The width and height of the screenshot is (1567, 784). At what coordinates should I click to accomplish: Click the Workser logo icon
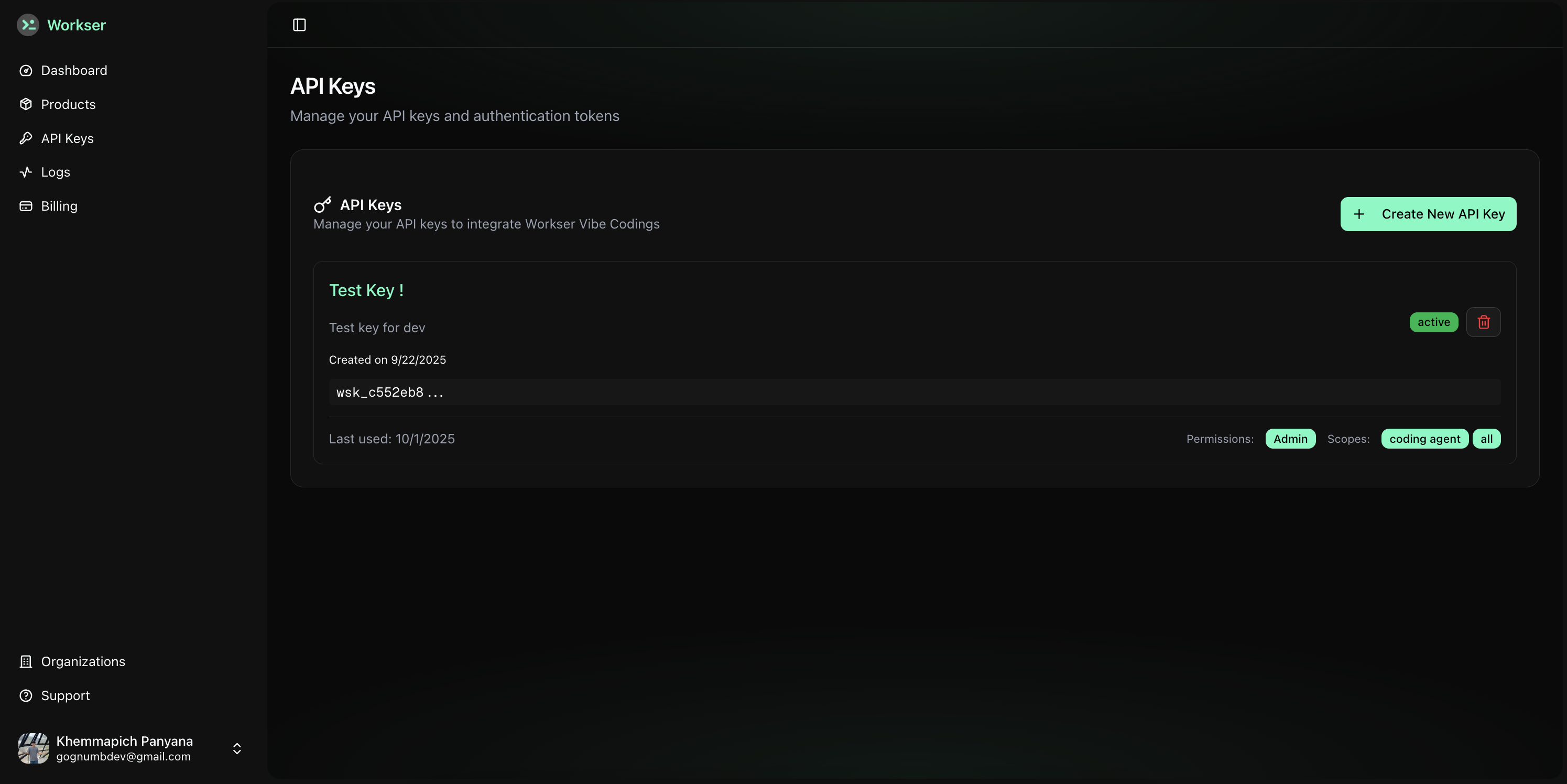tap(27, 25)
